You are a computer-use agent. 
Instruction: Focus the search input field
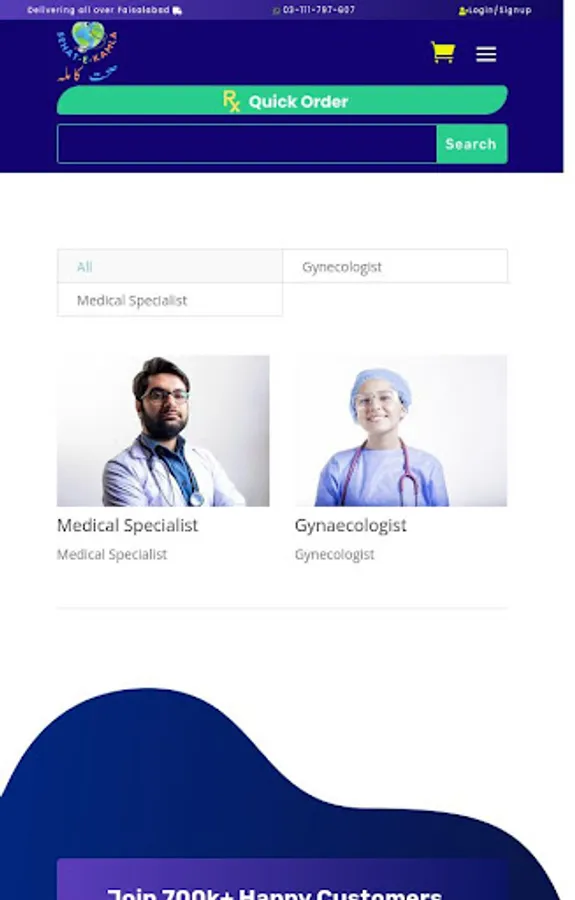click(247, 144)
